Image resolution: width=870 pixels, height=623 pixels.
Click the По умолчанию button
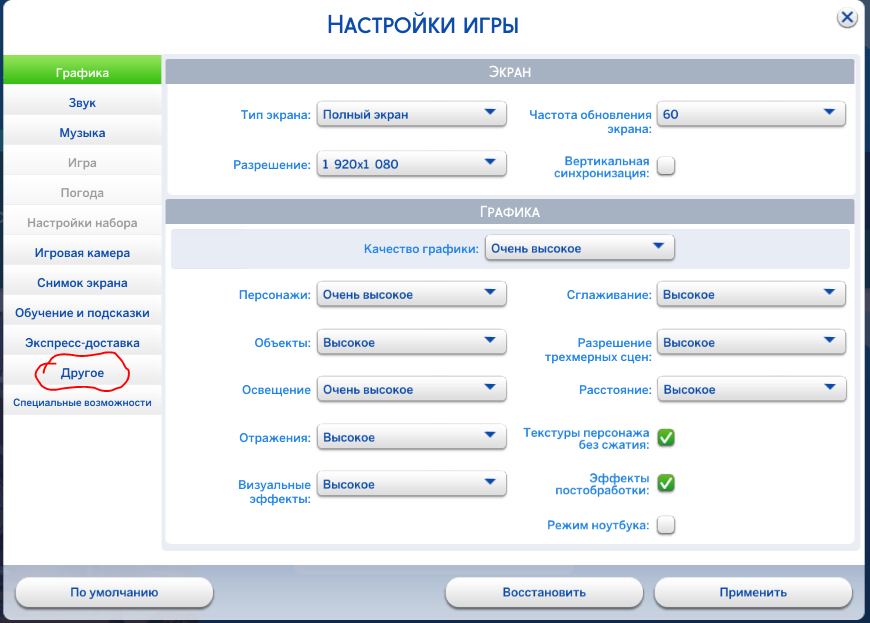[x=114, y=592]
